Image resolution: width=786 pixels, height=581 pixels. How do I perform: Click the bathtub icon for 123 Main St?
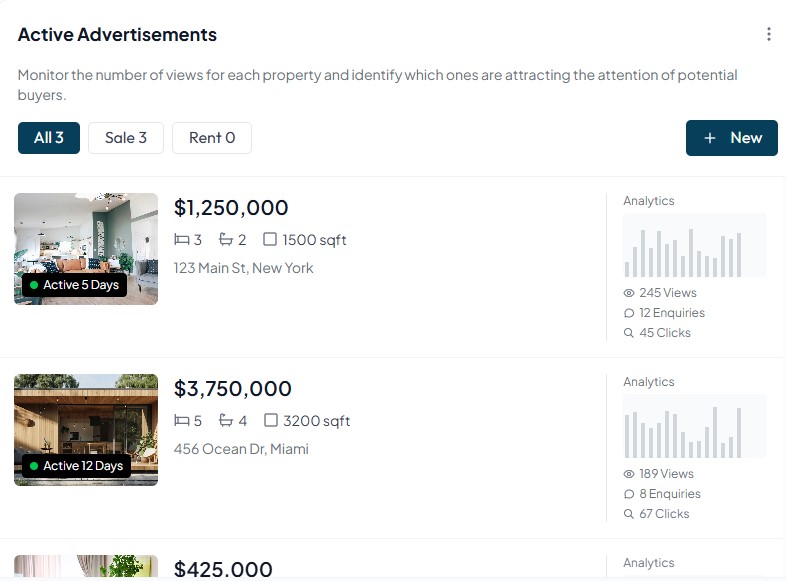click(x=226, y=240)
